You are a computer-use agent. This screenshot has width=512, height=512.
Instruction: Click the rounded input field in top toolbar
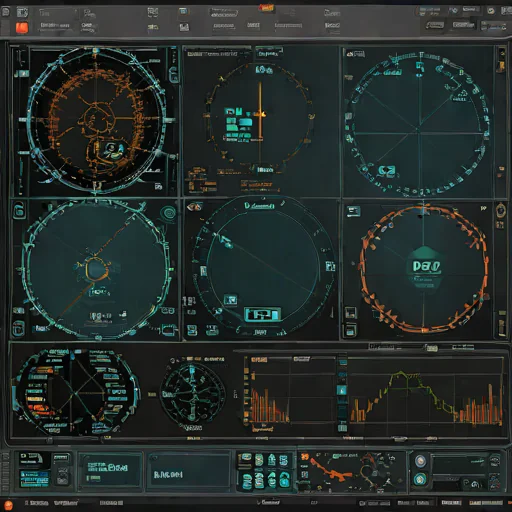click(x=223, y=13)
